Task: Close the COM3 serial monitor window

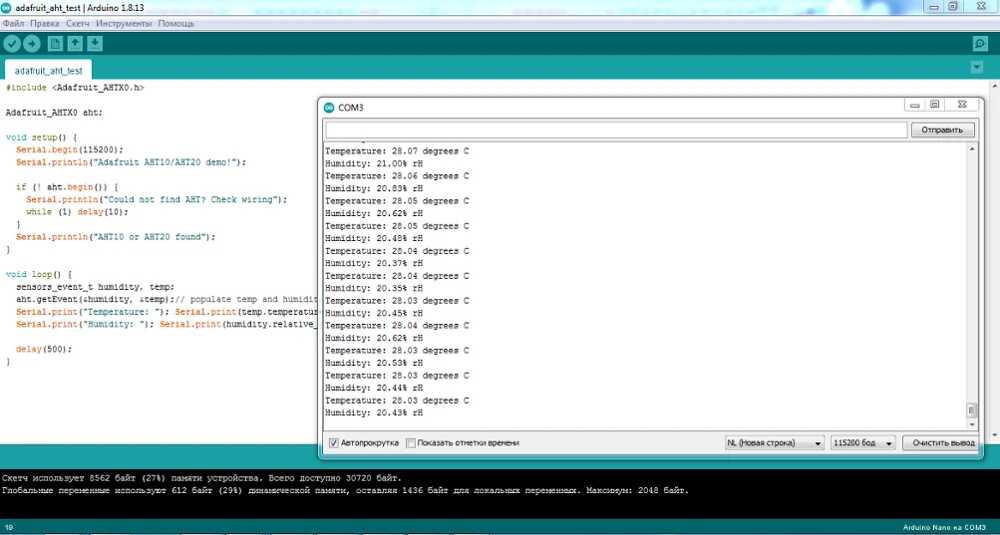Action: (x=960, y=105)
